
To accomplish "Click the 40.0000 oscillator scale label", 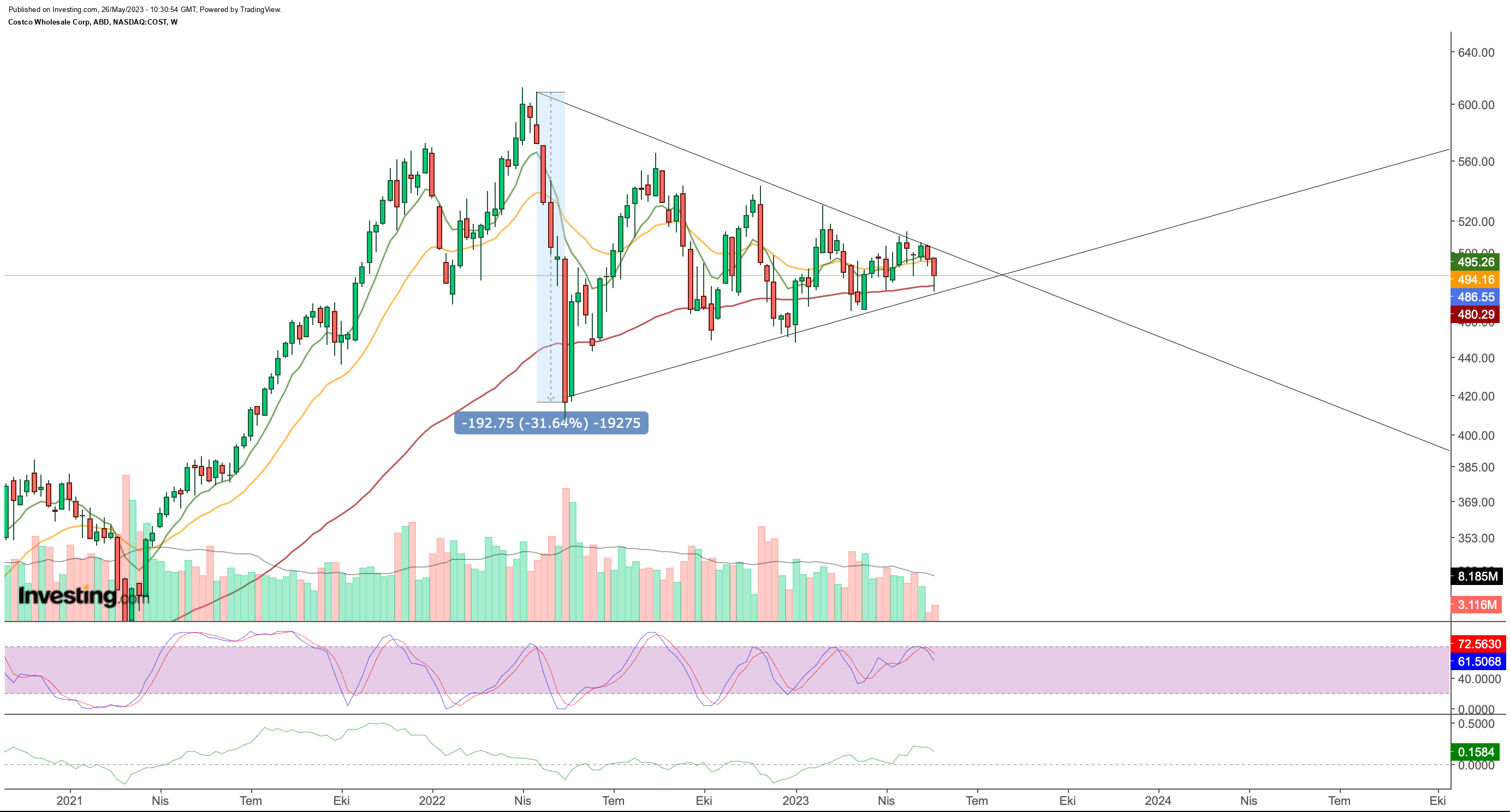I will click(1479, 679).
